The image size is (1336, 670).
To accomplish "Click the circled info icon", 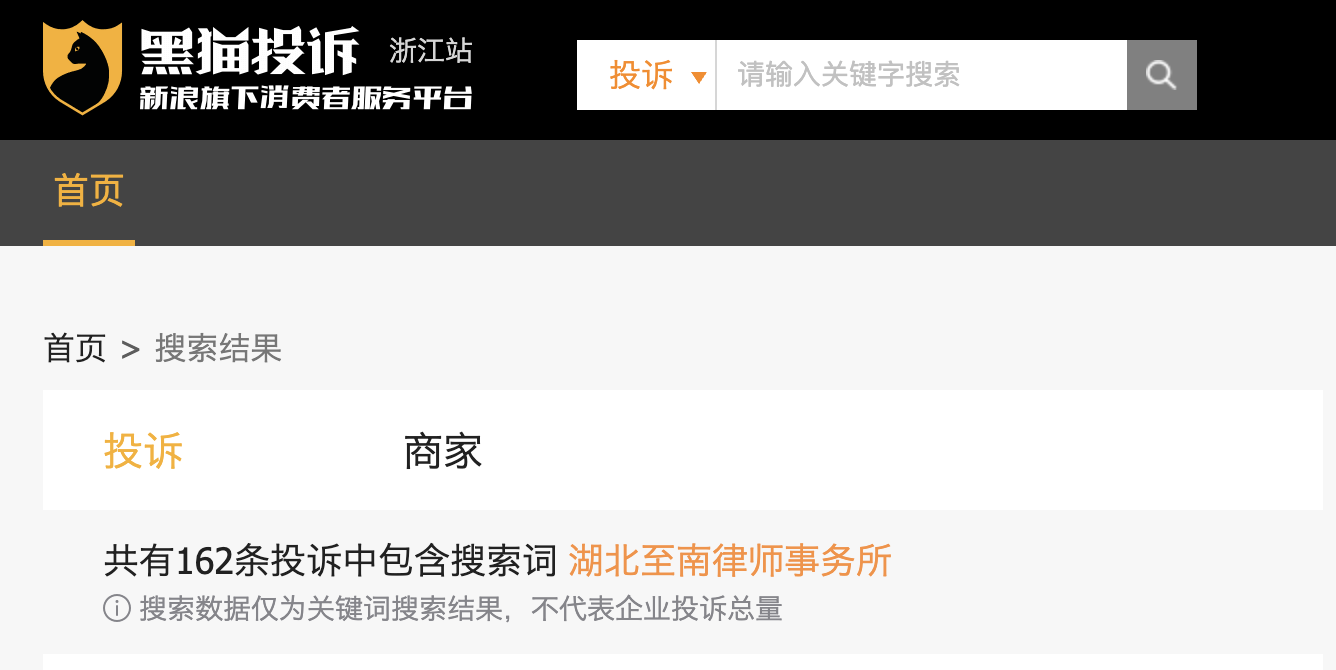I will [117, 608].
